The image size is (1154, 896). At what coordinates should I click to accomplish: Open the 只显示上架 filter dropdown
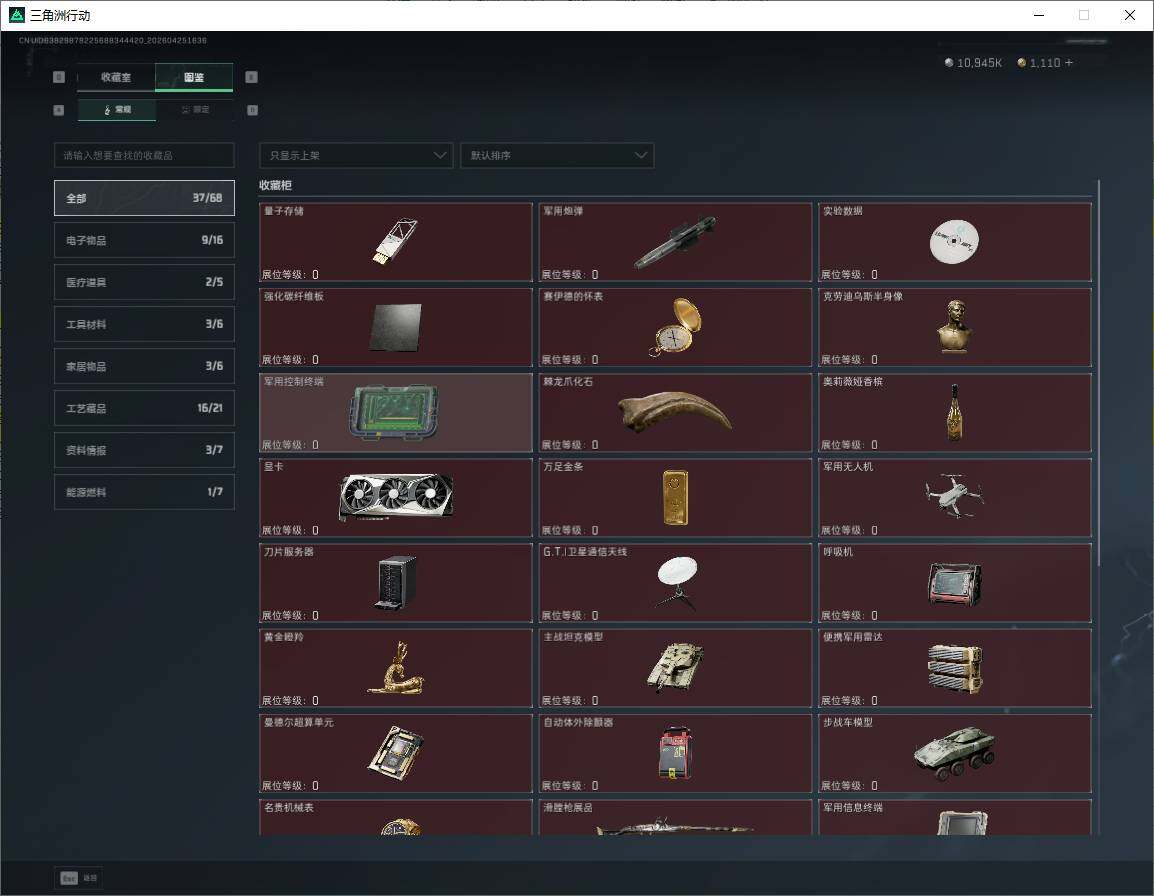[x=356, y=155]
